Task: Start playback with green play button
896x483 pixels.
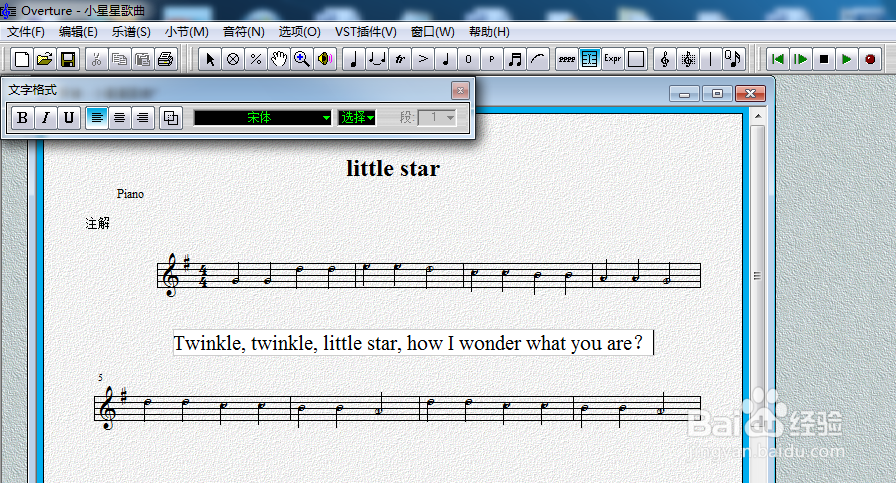Action: [846, 59]
